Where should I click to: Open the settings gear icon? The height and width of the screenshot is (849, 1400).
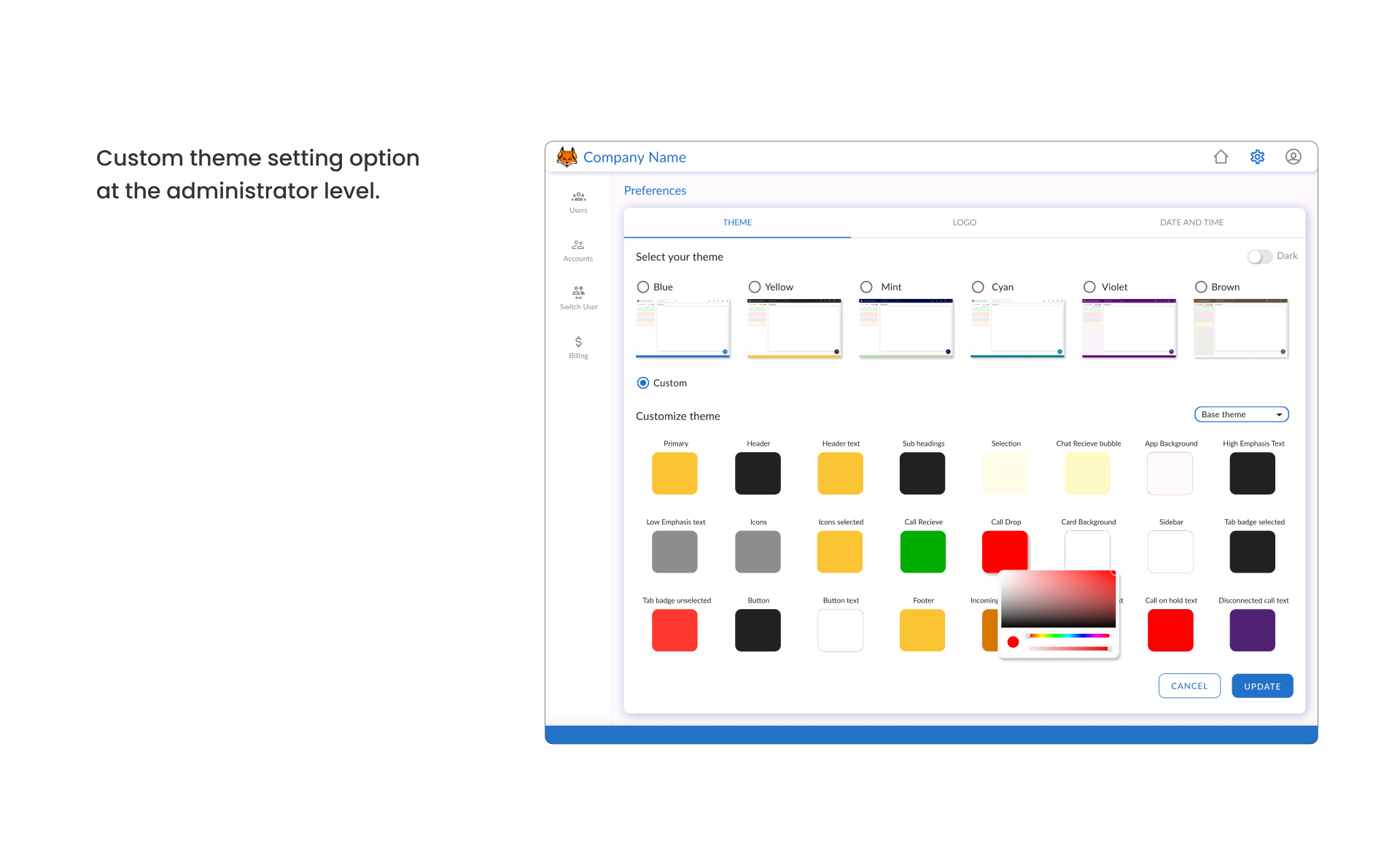(1257, 157)
